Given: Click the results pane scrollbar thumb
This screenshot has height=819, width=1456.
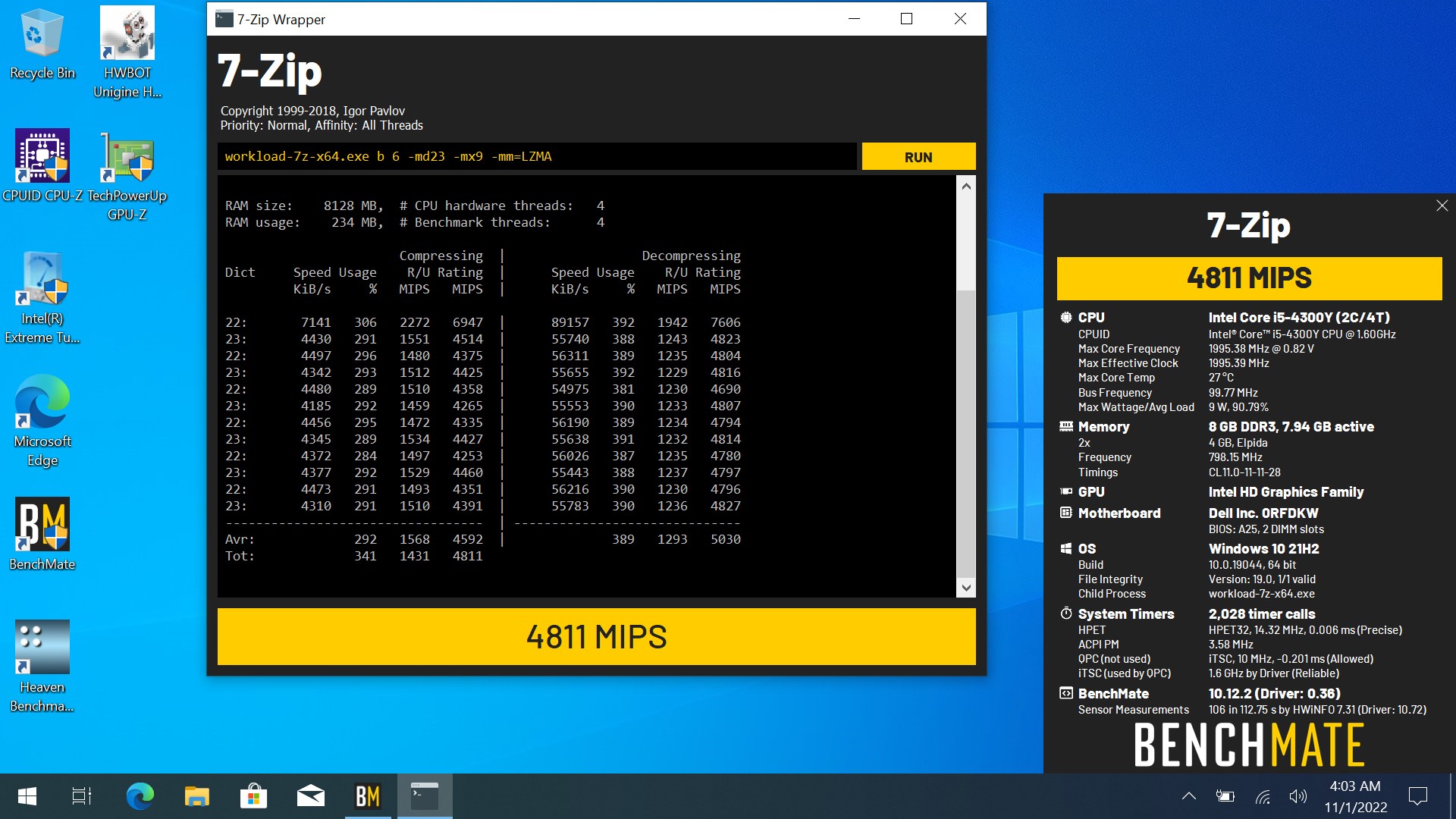Looking at the screenshot, I should pyautogui.click(x=966, y=434).
